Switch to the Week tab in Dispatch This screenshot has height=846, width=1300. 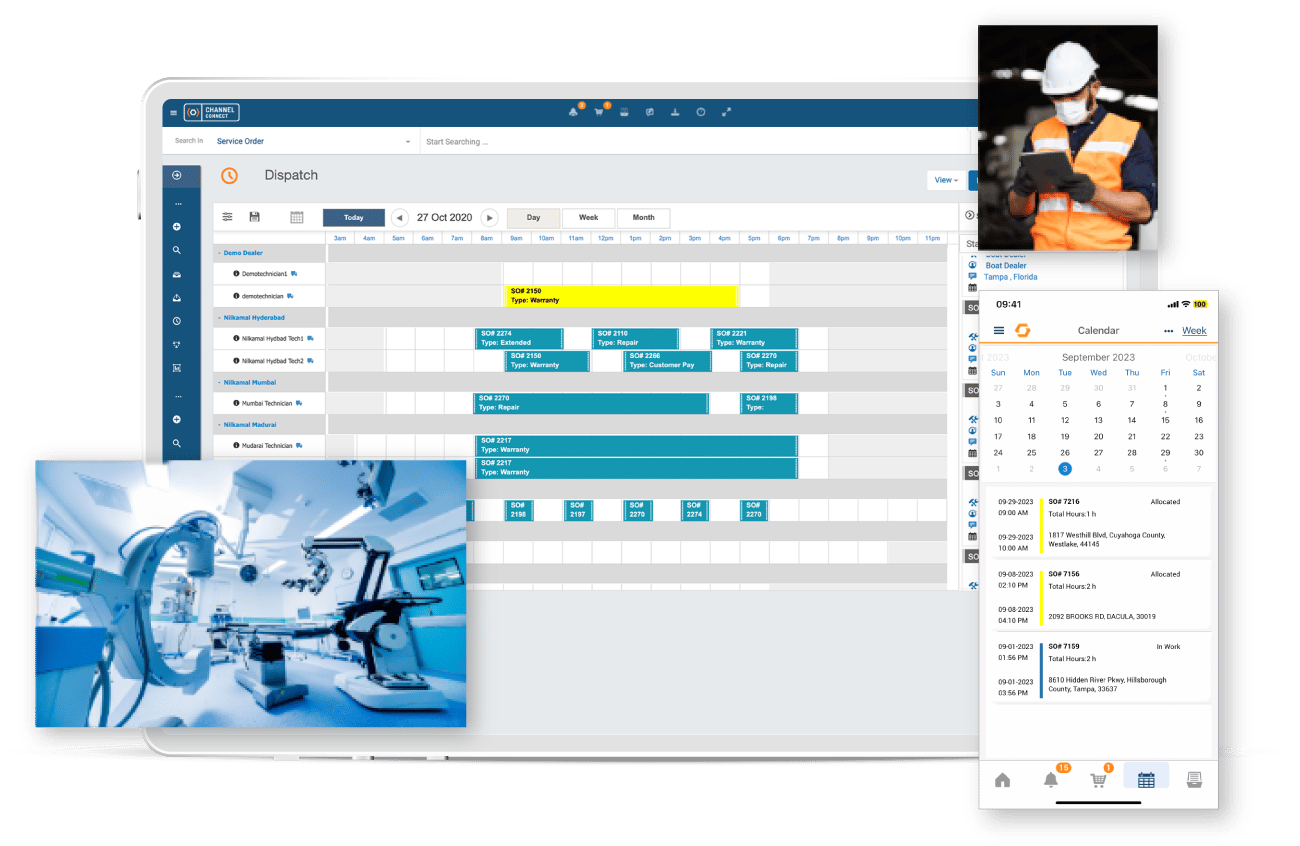coord(588,217)
